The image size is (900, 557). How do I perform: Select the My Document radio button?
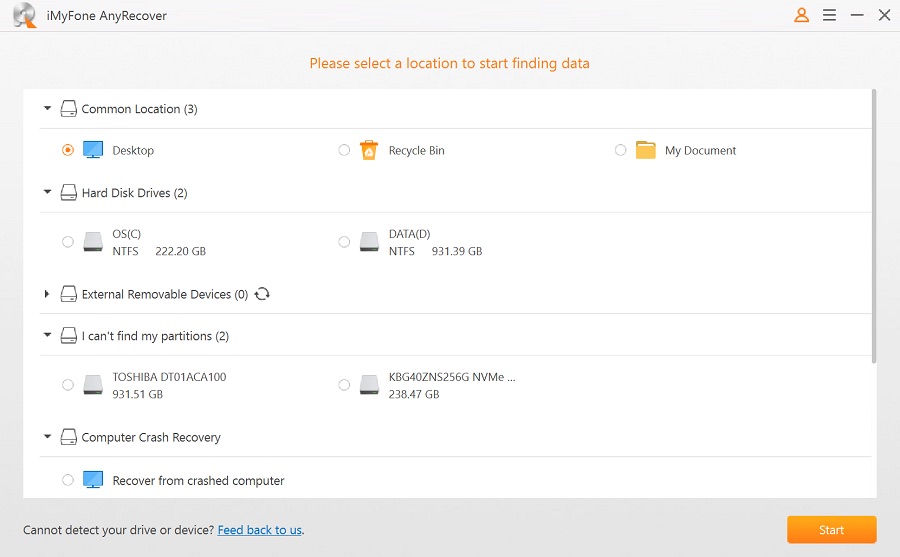tap(621, 150)
